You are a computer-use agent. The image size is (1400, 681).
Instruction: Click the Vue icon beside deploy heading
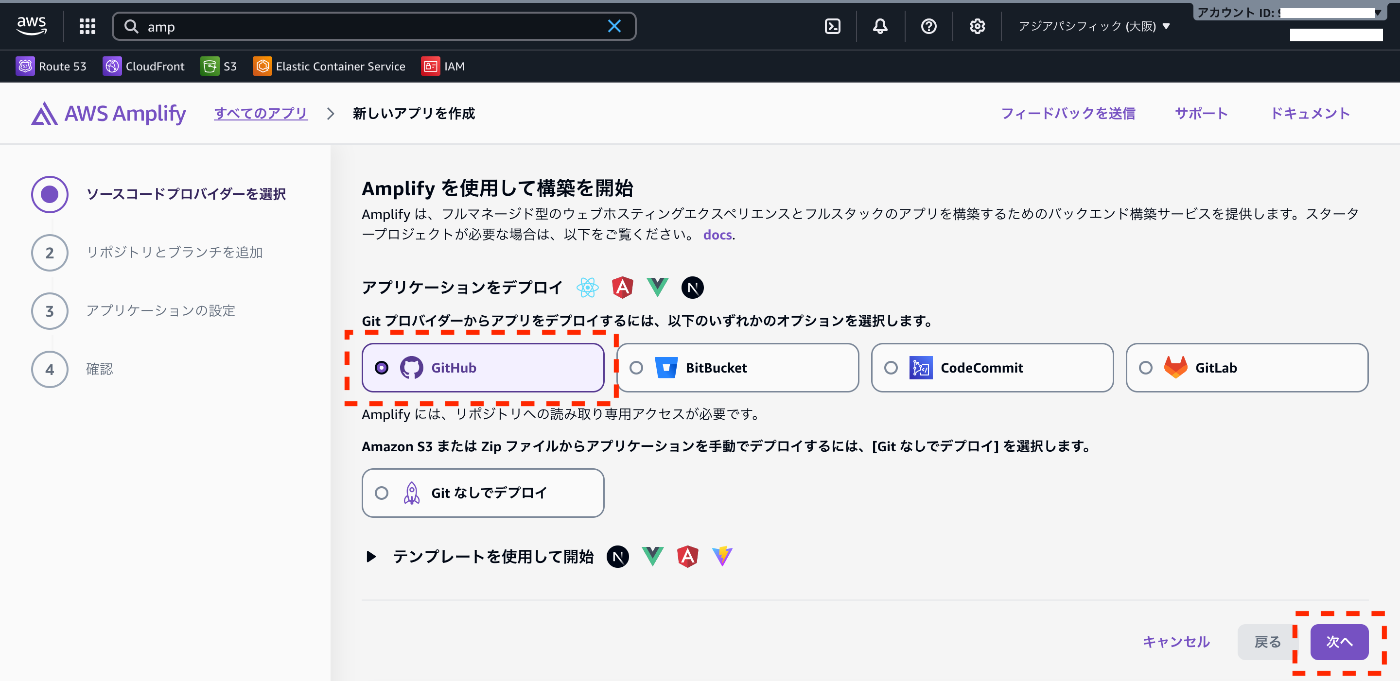point(657,288)
